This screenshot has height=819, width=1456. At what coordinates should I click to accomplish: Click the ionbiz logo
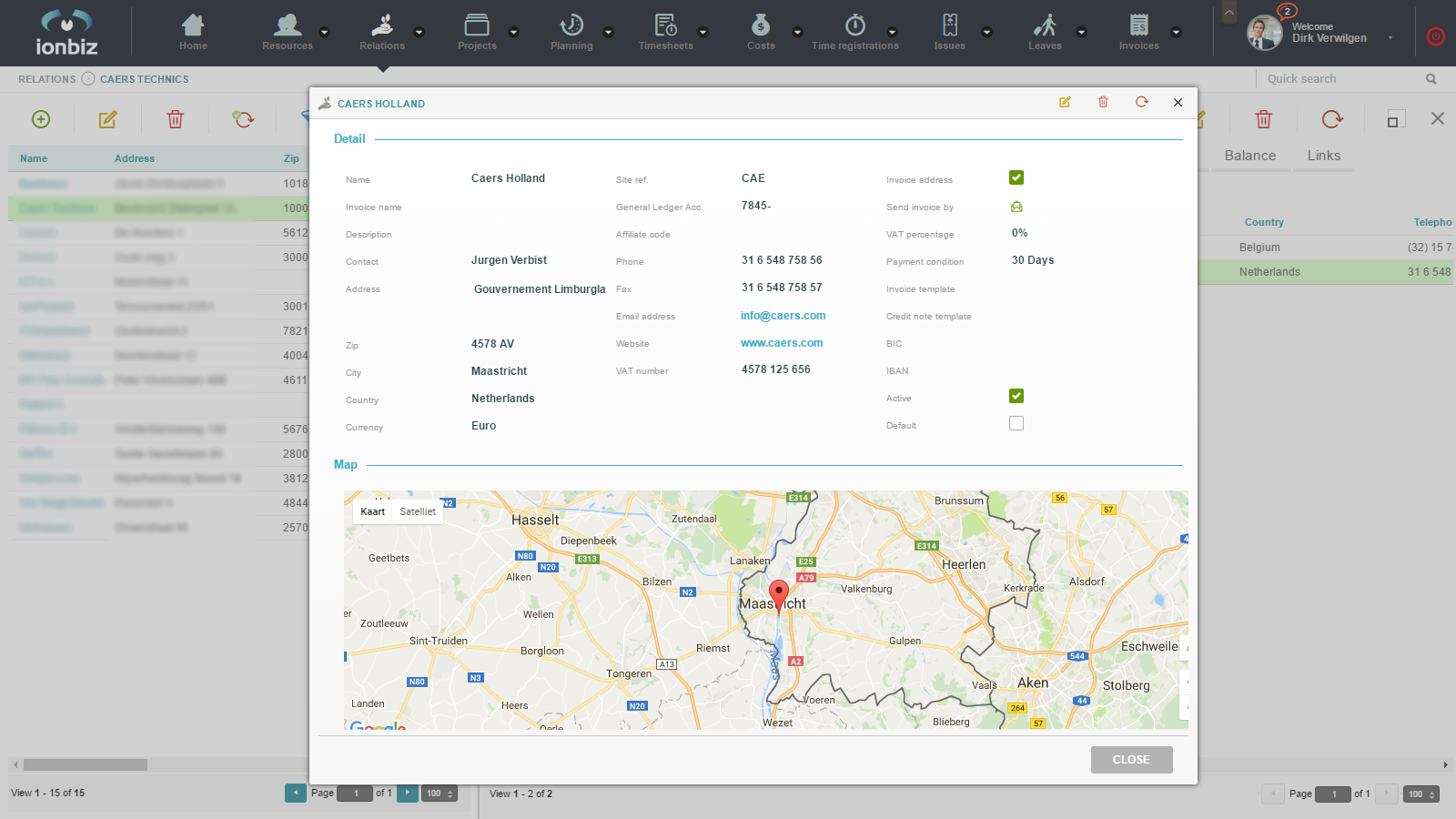66,33
